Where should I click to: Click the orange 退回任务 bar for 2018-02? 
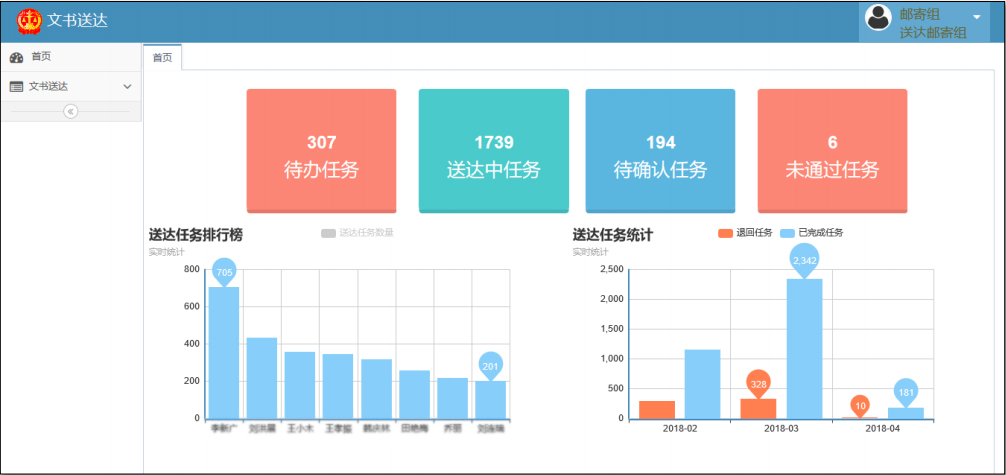click(x=657, y=410)
